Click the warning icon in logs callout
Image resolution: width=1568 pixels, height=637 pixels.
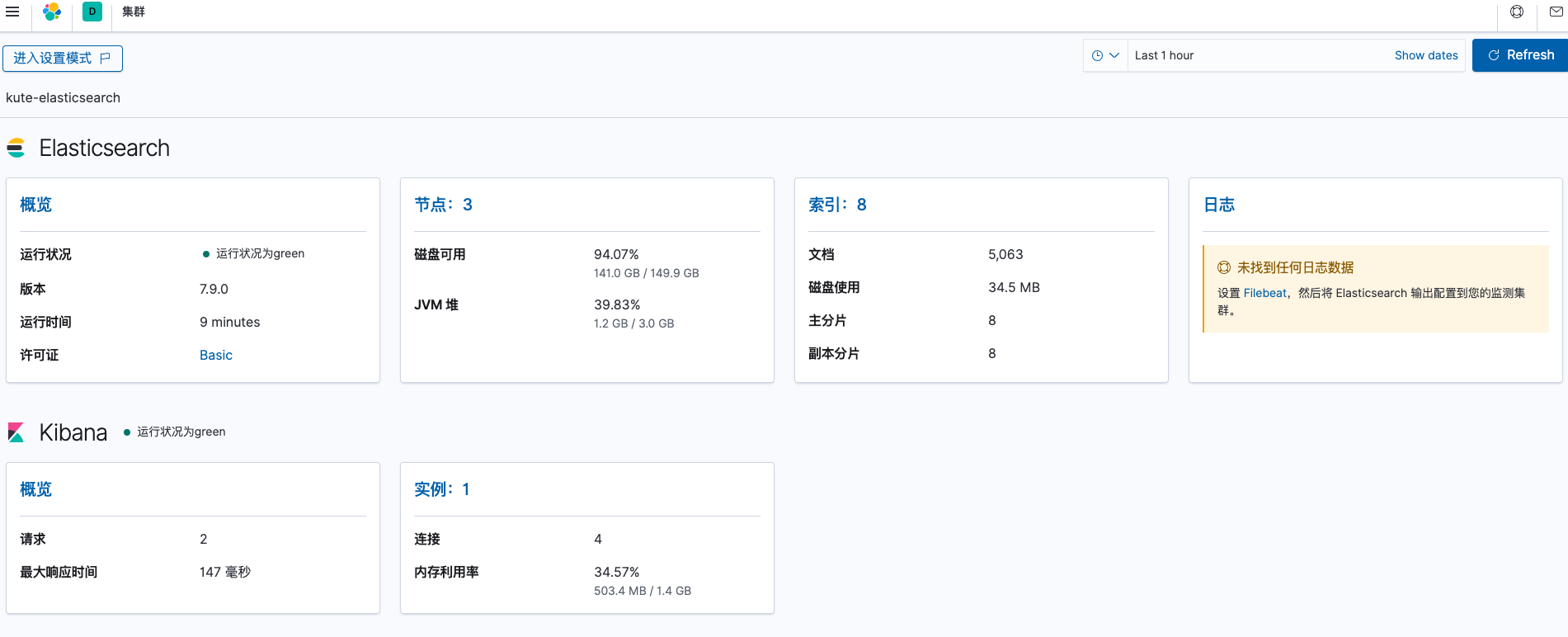click(1224, 267)
